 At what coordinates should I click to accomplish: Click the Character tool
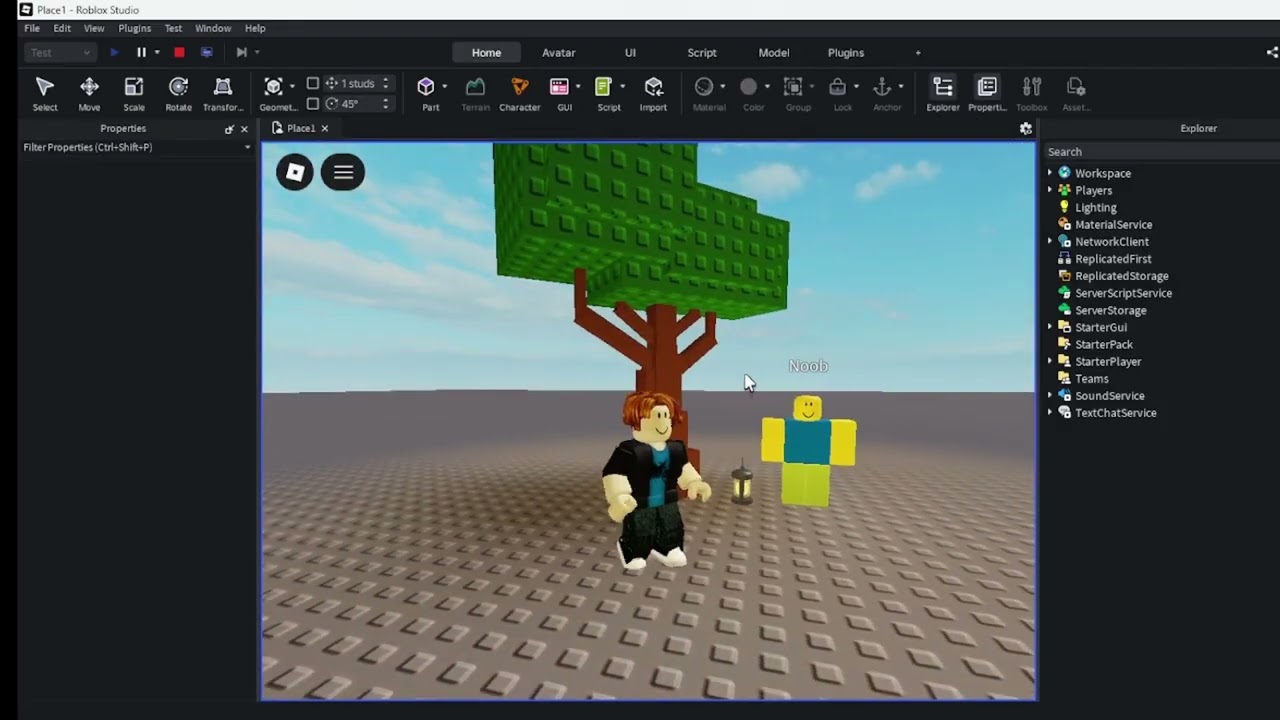tap(519, 94)
